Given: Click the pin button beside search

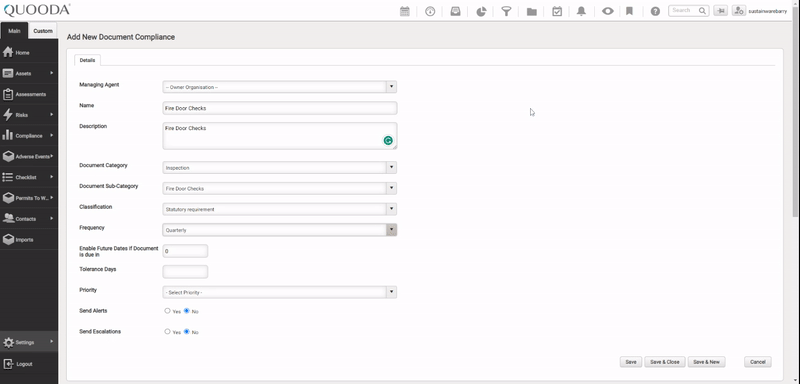Looking at the screenshot, I should click(720, 11).
